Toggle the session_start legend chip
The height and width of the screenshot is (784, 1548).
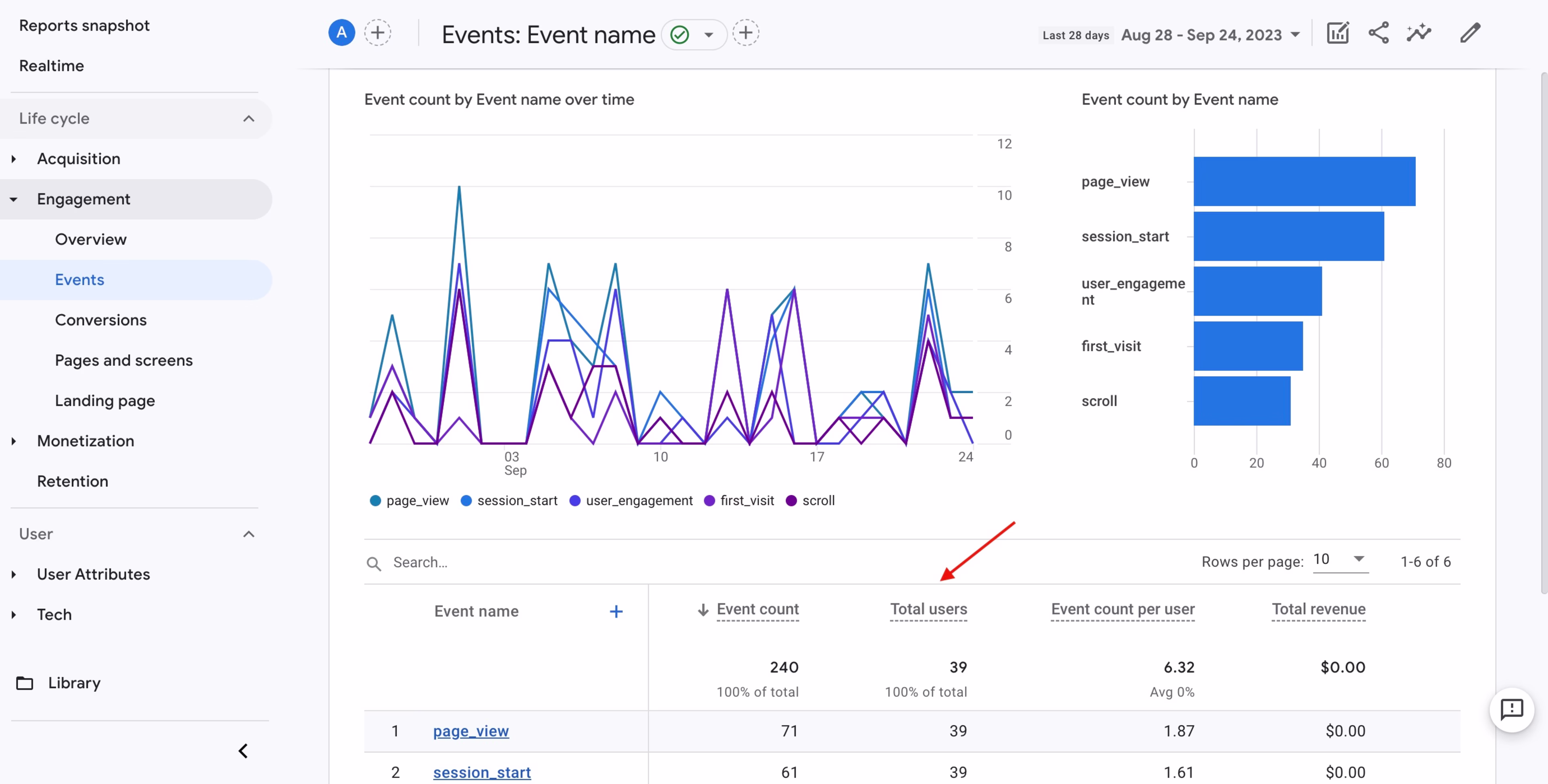pos(508,500)
